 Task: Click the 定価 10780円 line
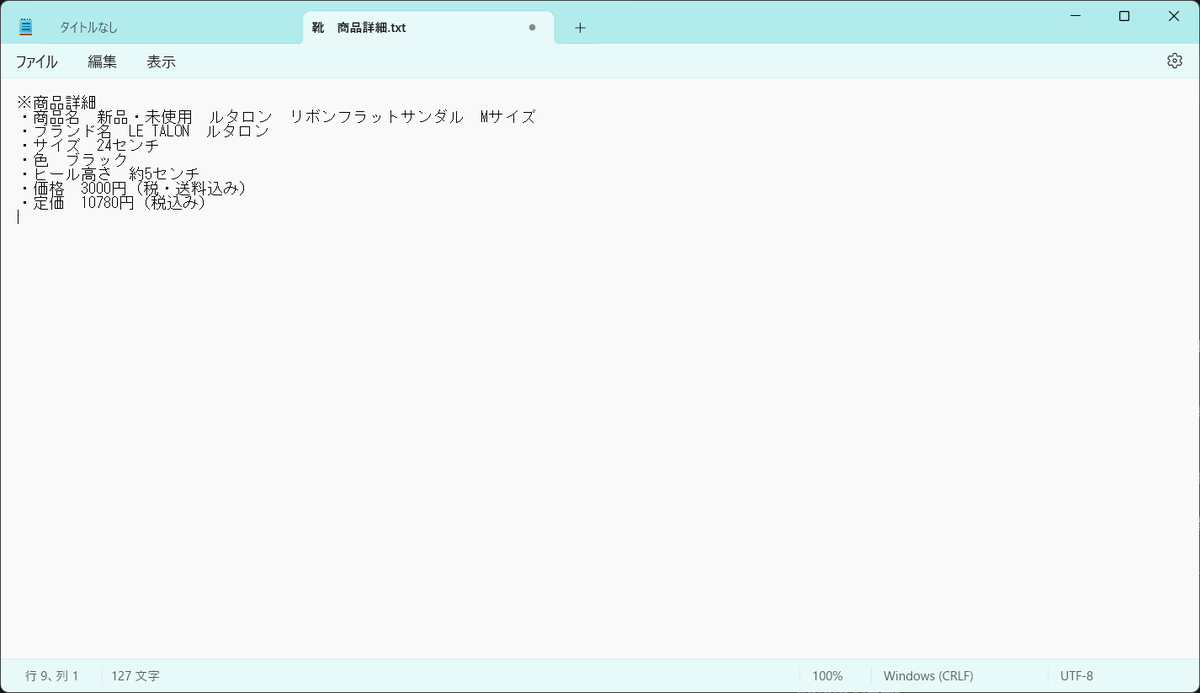coord(112,203)
